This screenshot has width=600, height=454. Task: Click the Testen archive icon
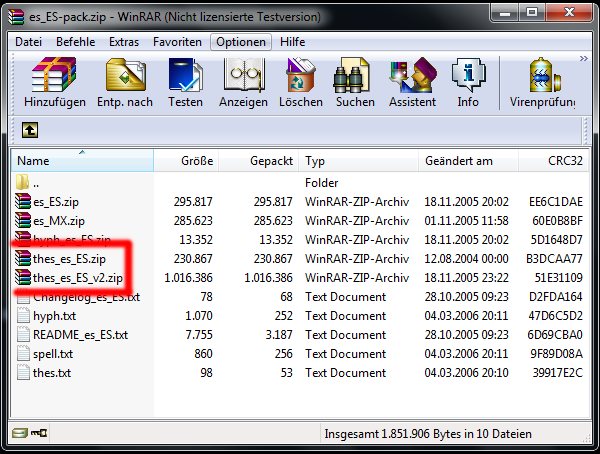point(186,75)
